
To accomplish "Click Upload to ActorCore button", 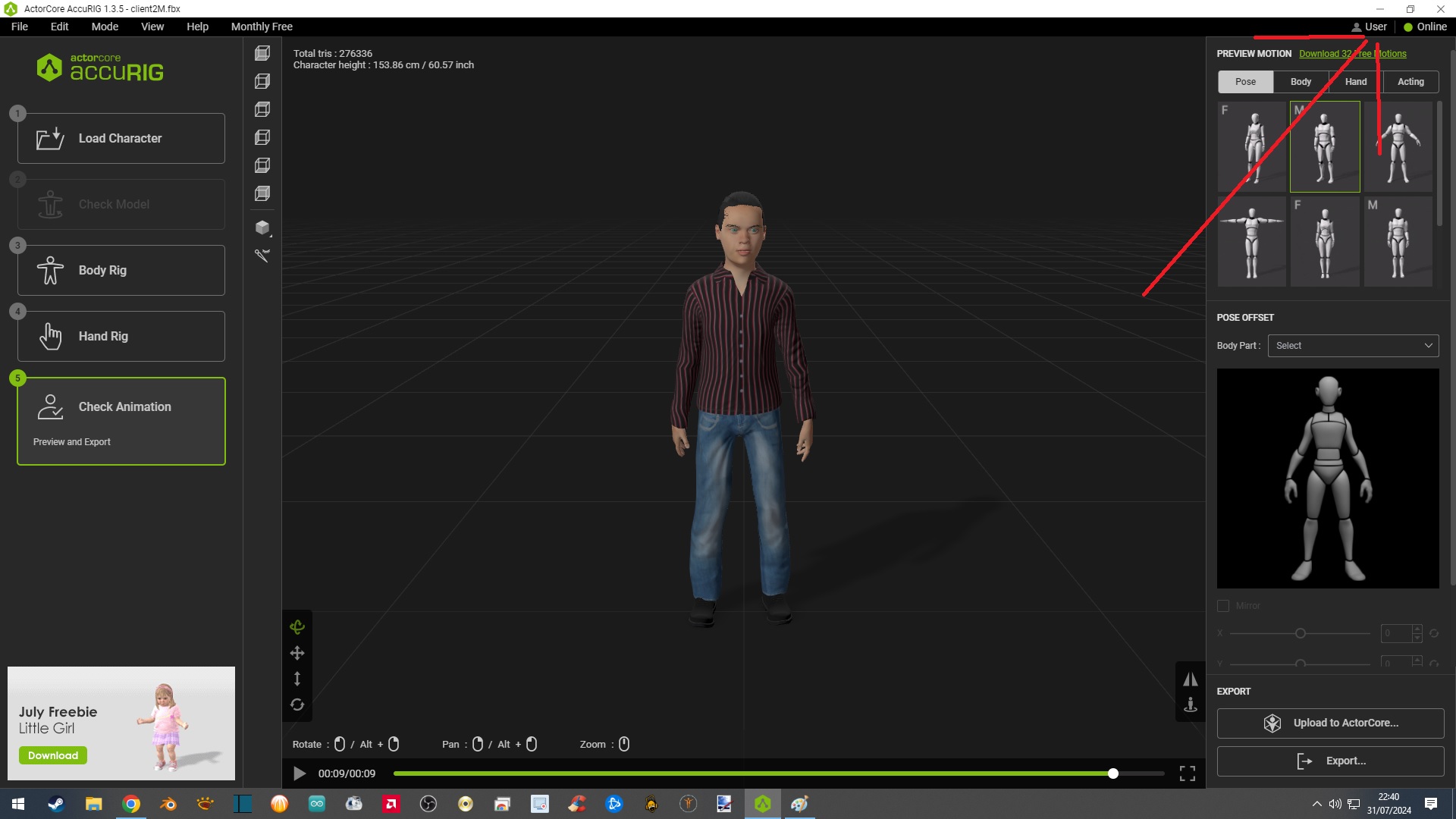I will coord(1330,723).
